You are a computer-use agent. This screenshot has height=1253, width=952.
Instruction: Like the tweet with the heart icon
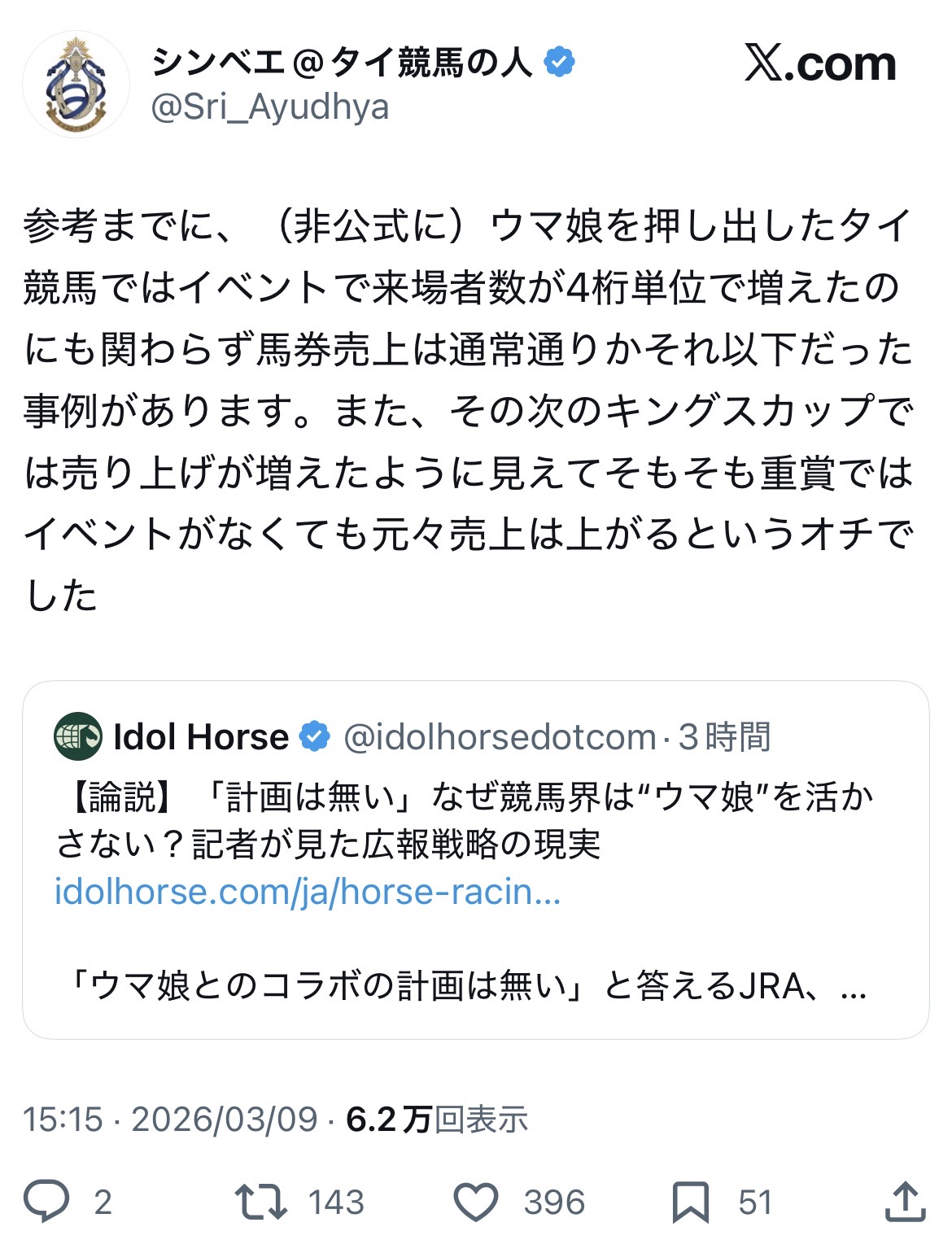tap(475, 1203)
